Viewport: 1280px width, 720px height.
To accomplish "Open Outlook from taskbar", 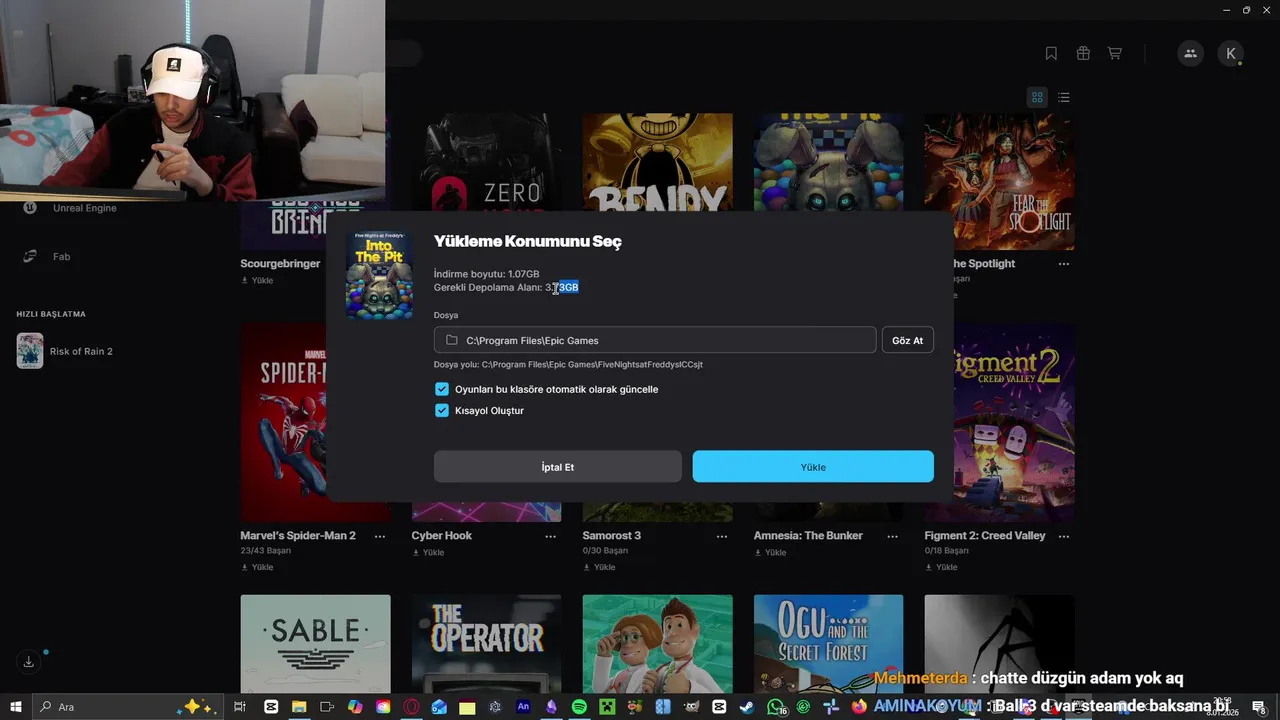I will click(x=439, y=706).
